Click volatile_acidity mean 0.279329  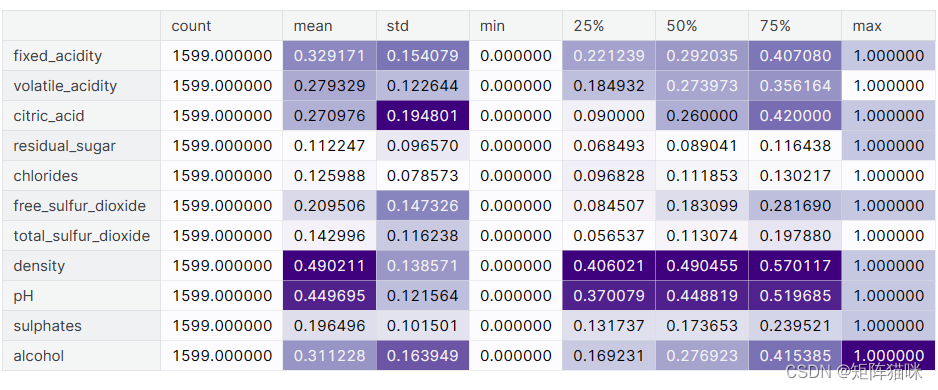click(x=330, y=86)
